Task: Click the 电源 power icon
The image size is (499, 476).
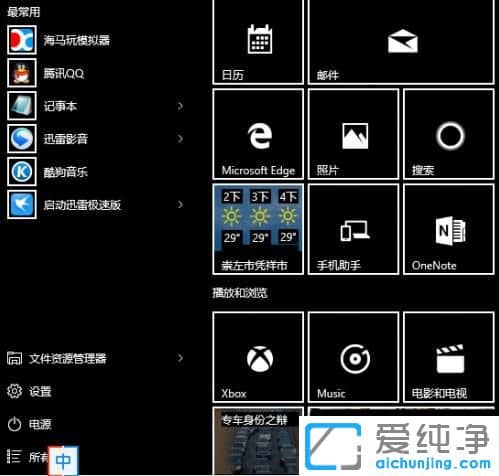Action: [x=14, y=424]
